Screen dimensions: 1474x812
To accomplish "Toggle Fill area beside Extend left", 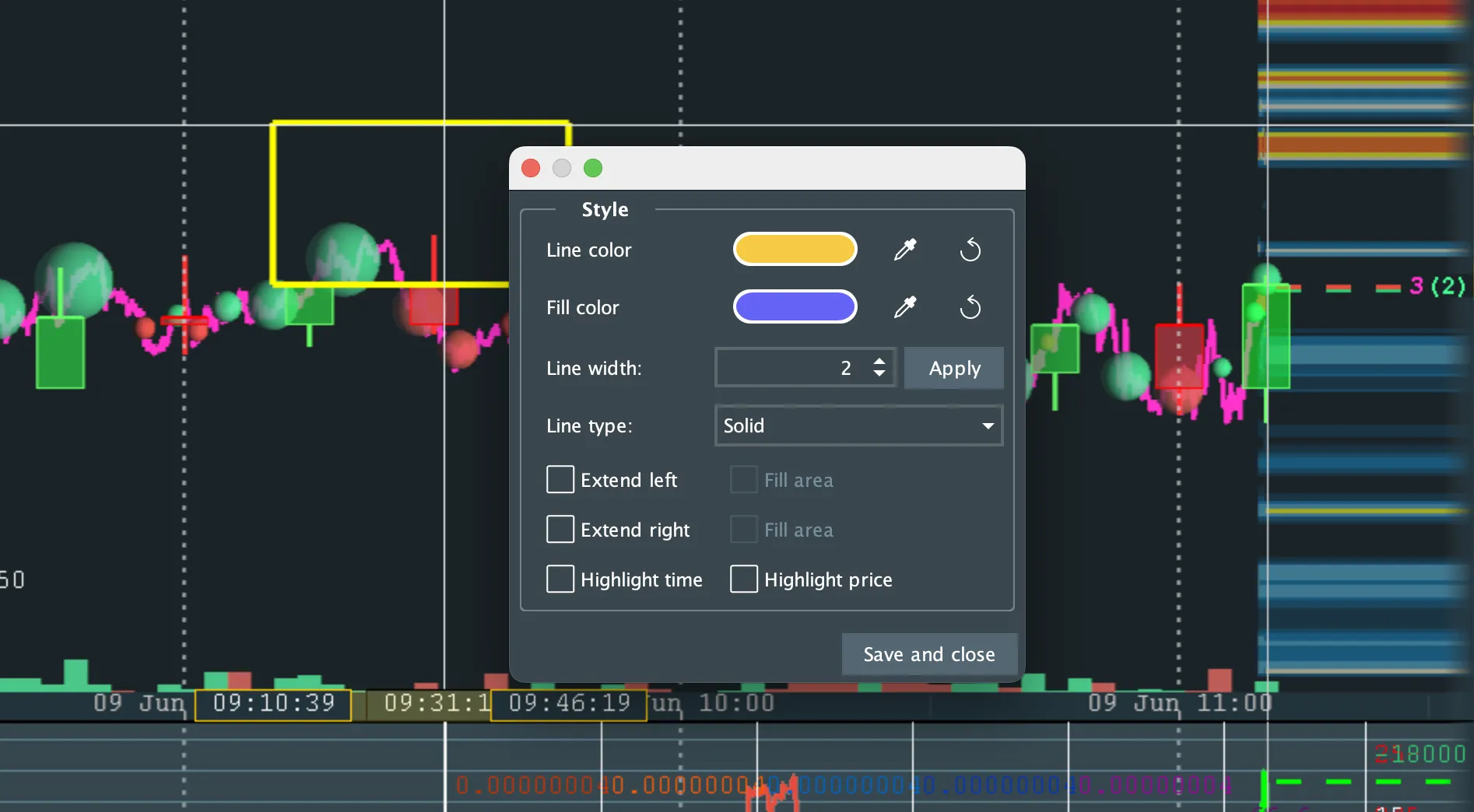I will [x=744, y=480].
